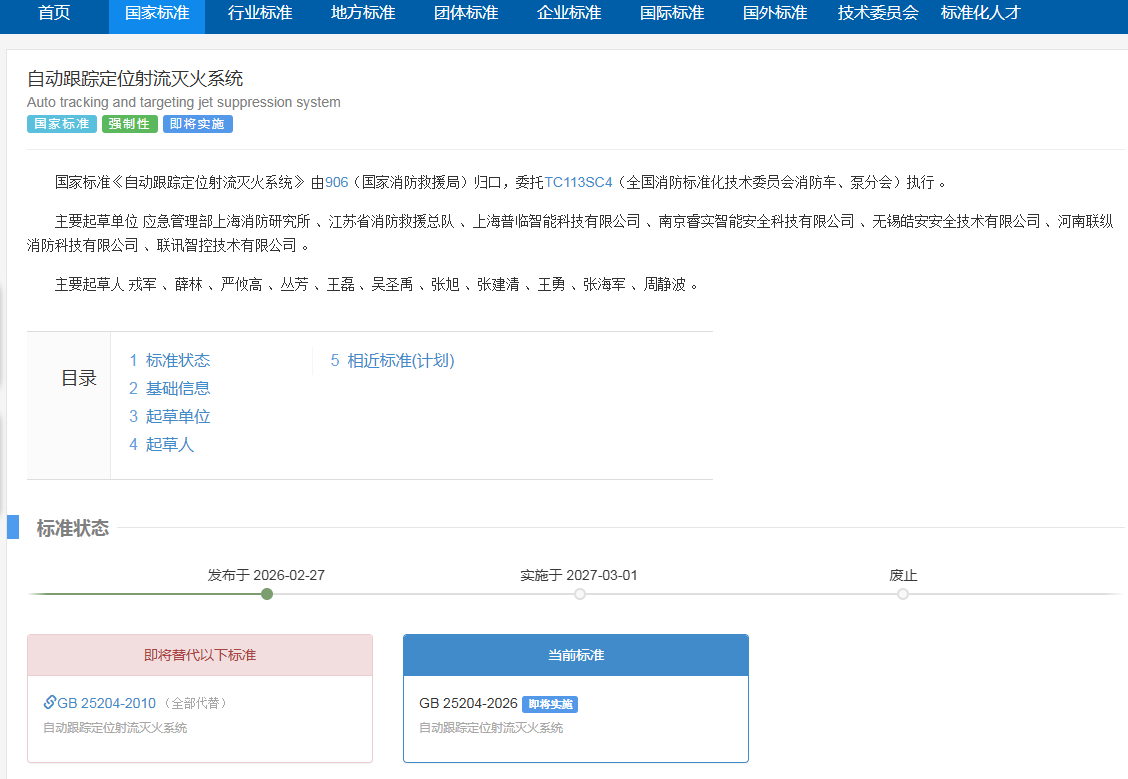
Task: Open the 标准化人才 menu item
Action: tap(980, 14)
